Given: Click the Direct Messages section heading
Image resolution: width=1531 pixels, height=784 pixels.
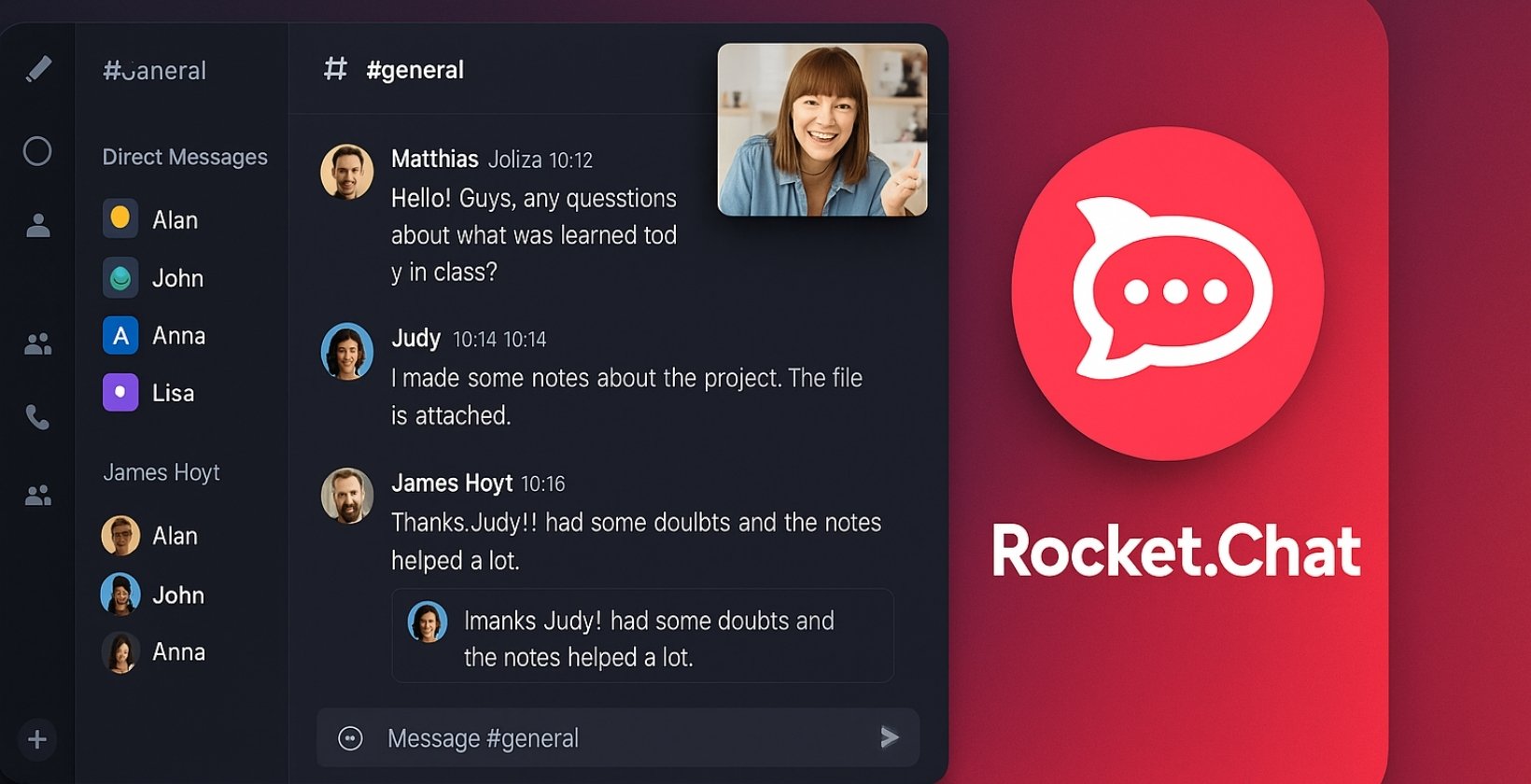Looking at the screenshot, I should click(185, 157).
